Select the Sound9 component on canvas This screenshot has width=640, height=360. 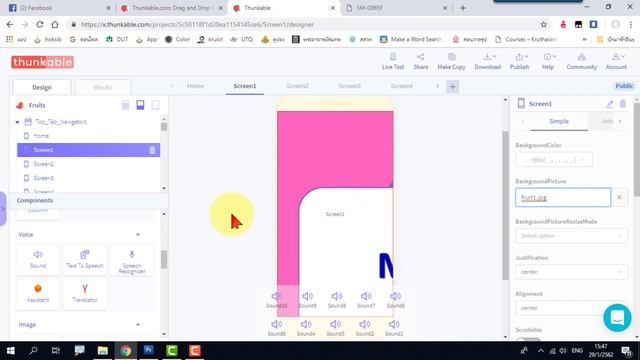pyautogui.click(x=307, y=300)
